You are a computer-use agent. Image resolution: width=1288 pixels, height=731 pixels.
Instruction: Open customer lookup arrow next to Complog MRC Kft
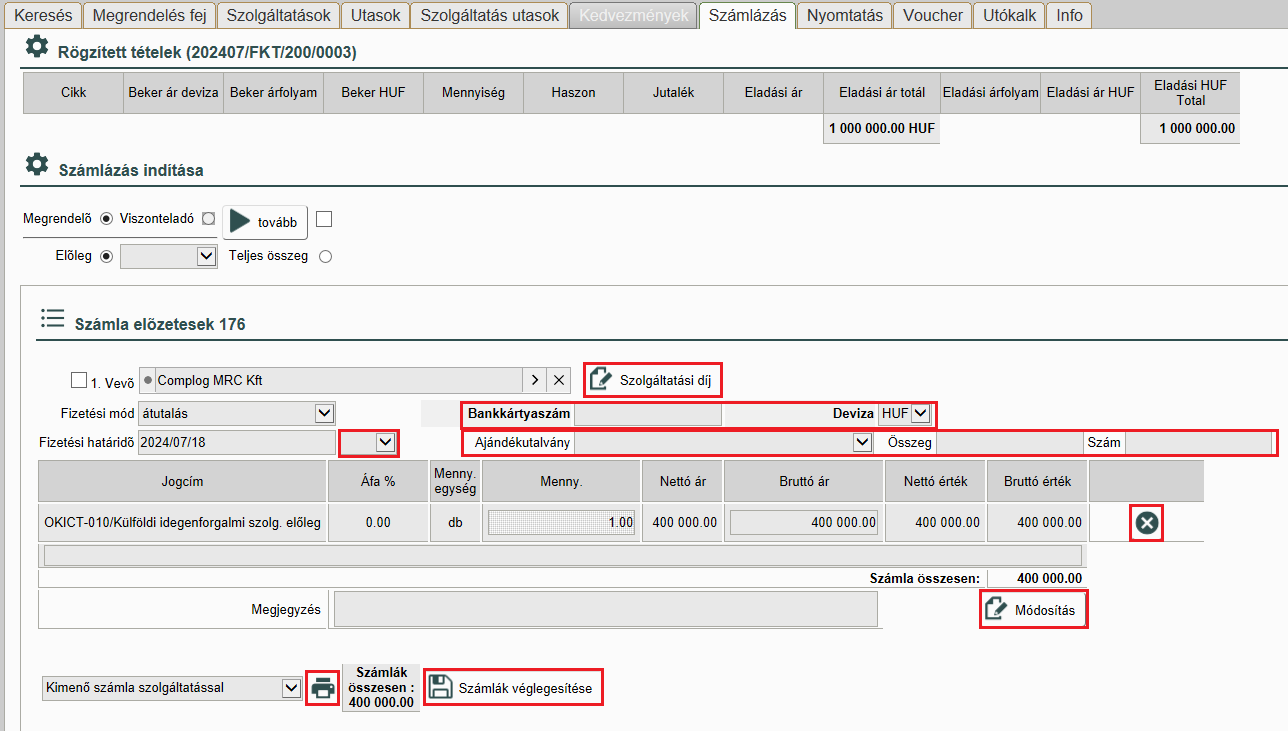click(535, 380)
